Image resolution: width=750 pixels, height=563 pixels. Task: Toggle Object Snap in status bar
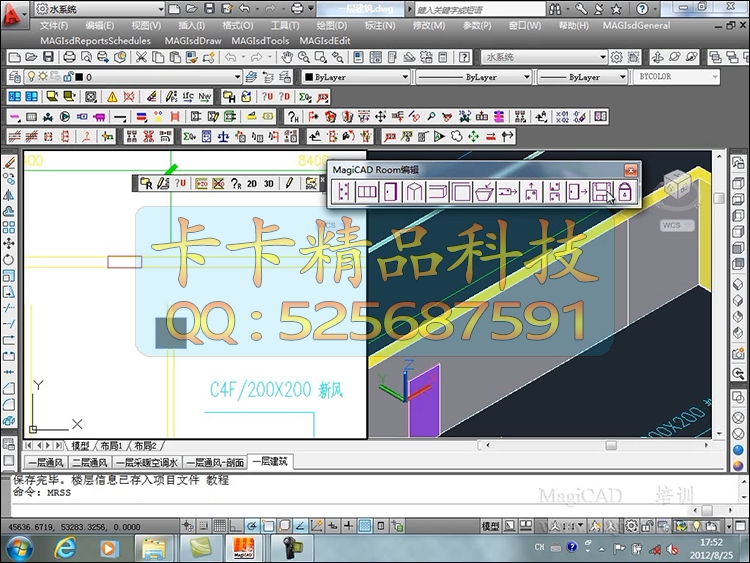point(268,526)
